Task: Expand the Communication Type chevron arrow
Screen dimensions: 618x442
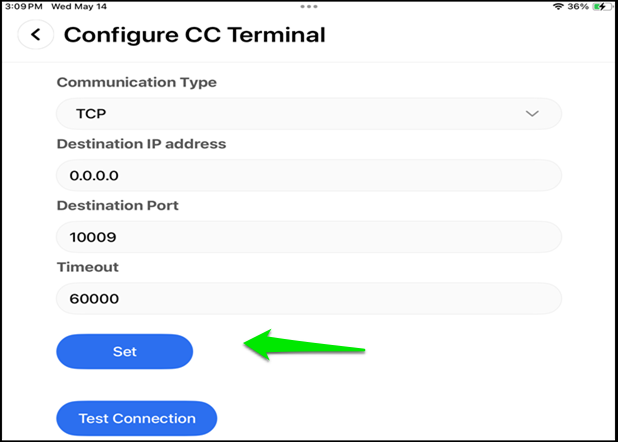Action: click(x=532, y=114)
